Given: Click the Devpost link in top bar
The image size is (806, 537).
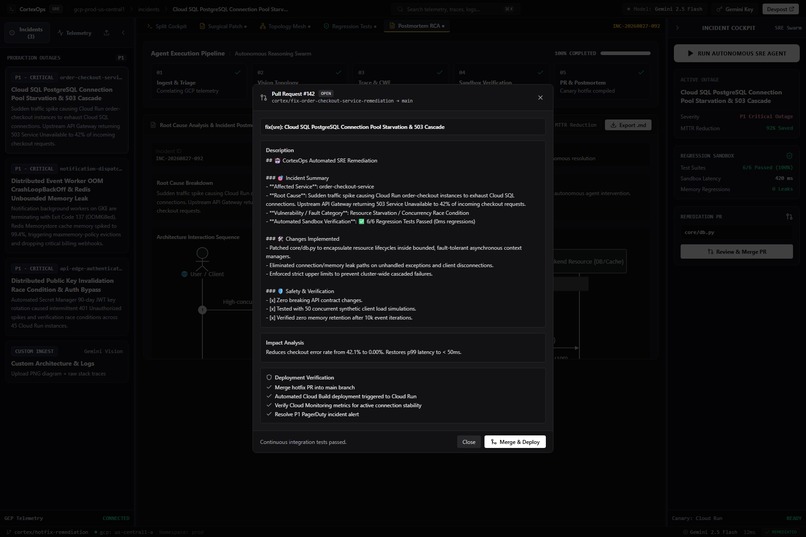Looking at the screenshot, I should (x=780, y=9).
